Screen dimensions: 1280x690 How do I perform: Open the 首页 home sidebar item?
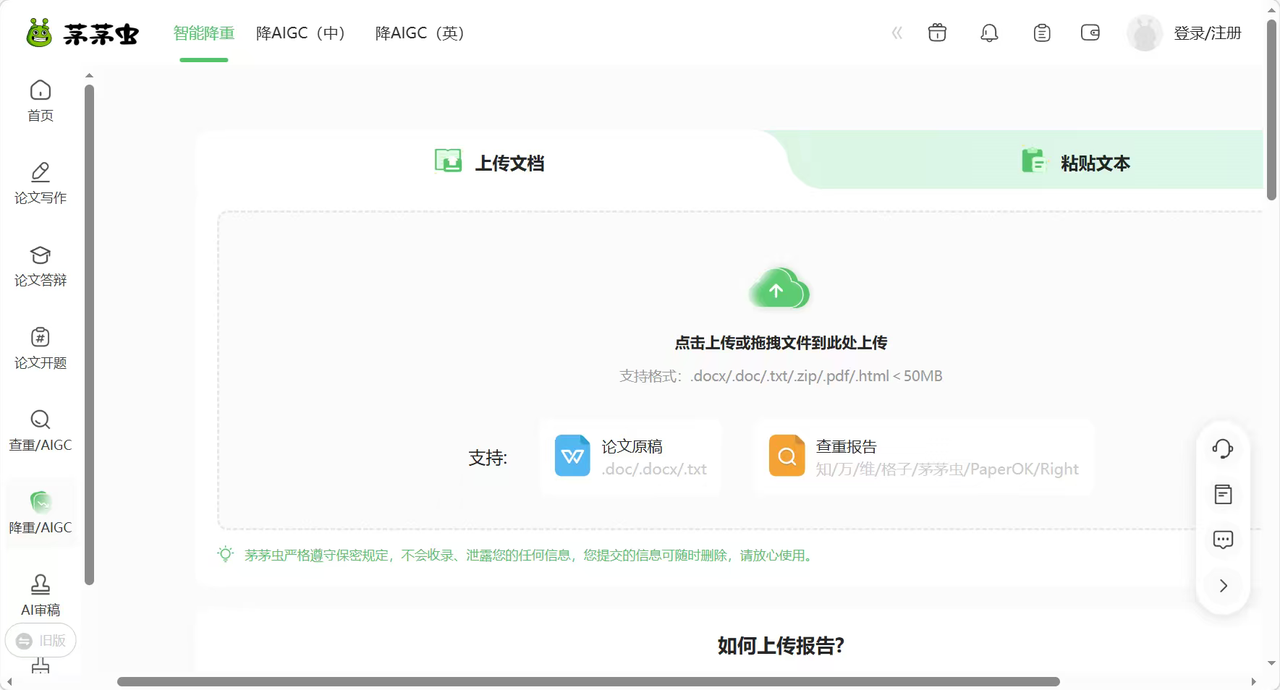pyautogui.click(x=40, y=101)
